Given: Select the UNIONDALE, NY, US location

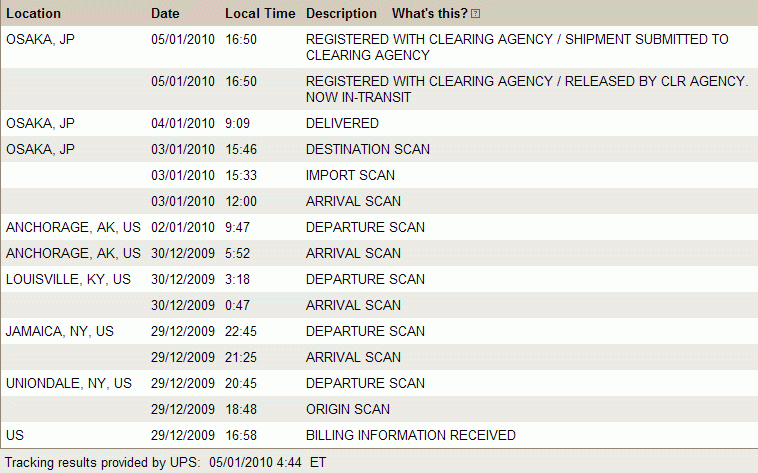Looking at the screenshot, I should (68, 384).
